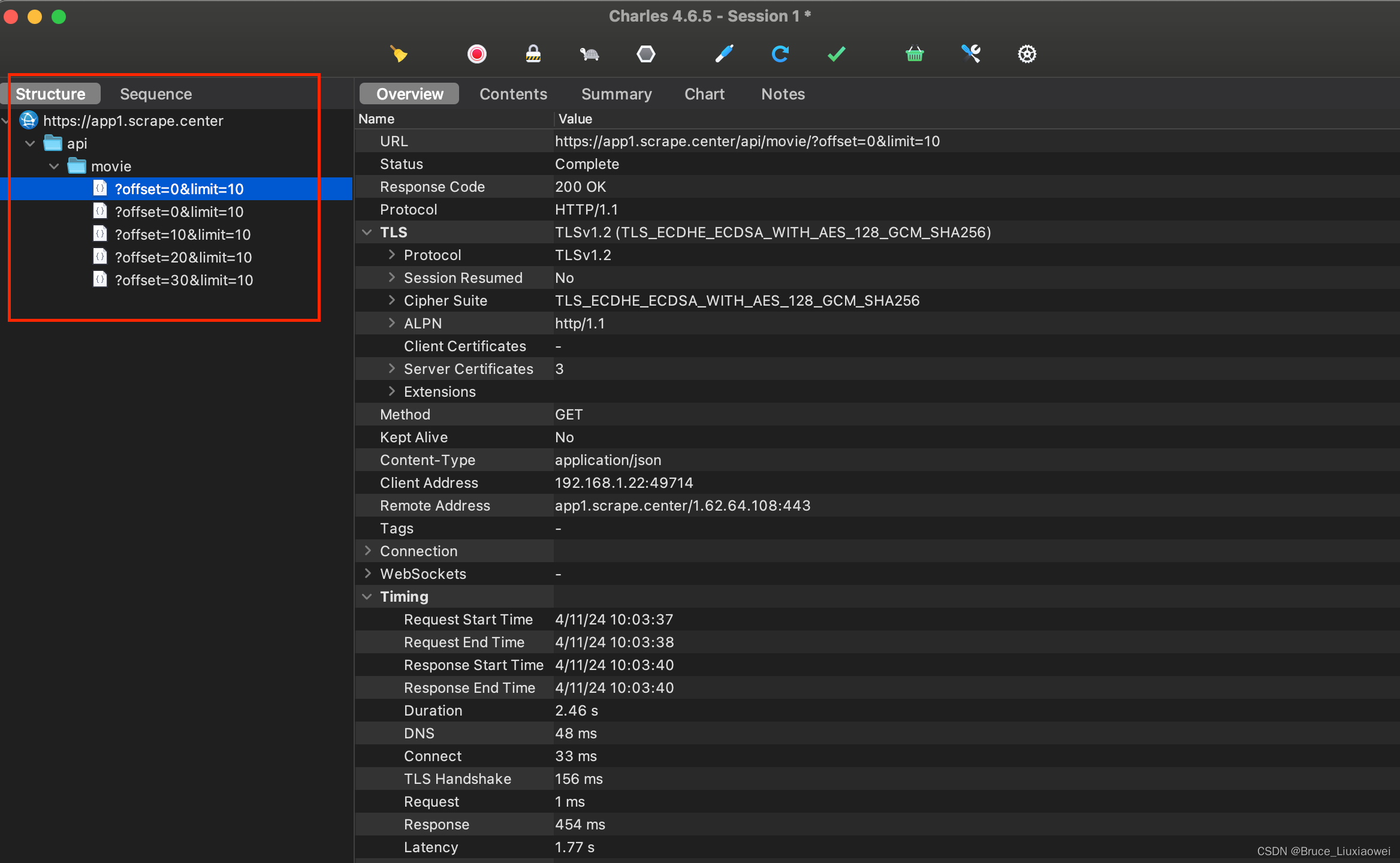Expand Server Certificates details

(x=391, y=369)
